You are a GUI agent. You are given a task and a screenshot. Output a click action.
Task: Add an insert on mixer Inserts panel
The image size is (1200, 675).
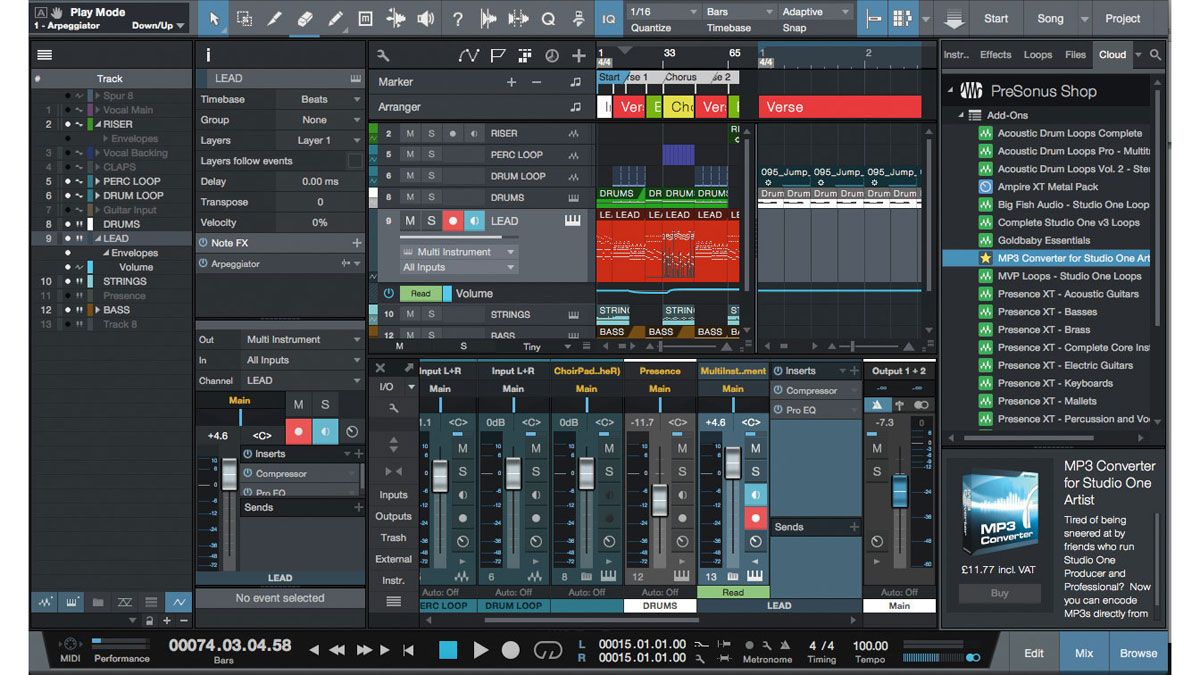tap(854, 371)
